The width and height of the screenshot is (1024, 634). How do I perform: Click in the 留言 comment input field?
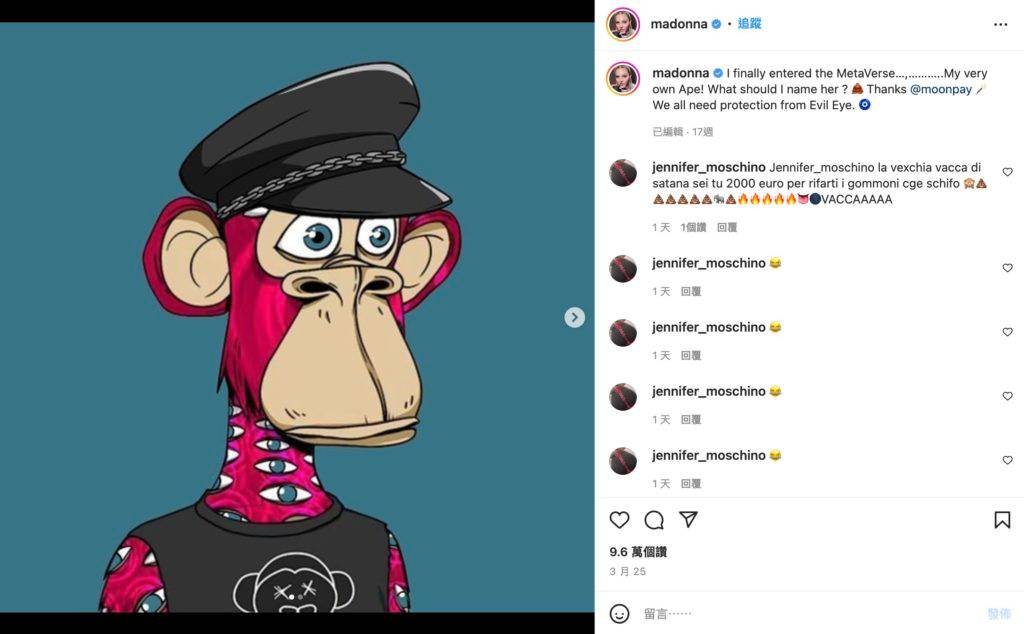point(800,613)
